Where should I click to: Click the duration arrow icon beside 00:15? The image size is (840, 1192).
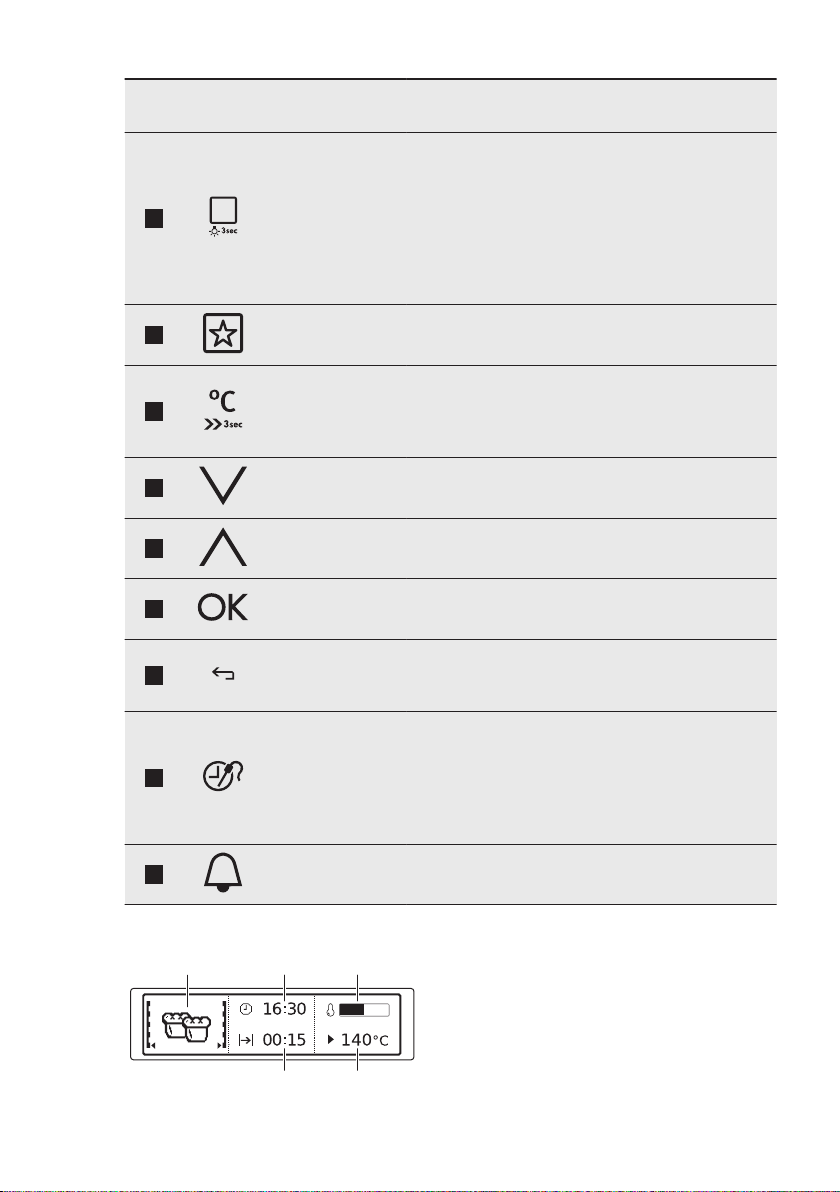pyautogui.click(x=246, y=1040)
